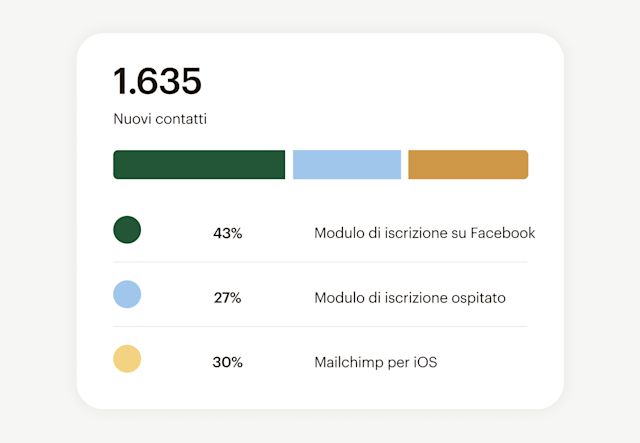Click the word ospitato in second row
The height and width of the screenshot is (443, 640).
476,298
